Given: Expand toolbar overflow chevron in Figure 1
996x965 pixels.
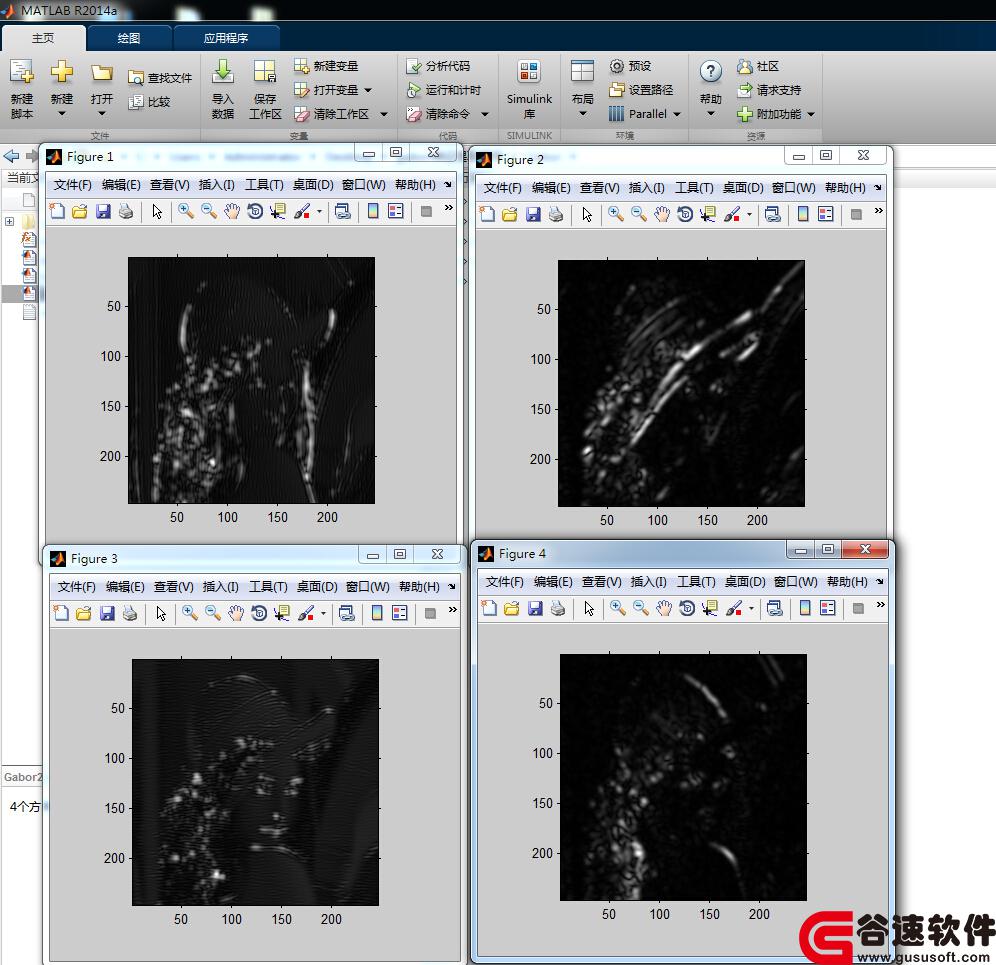Looking at the screenshot, I should (x=449, y=208).
